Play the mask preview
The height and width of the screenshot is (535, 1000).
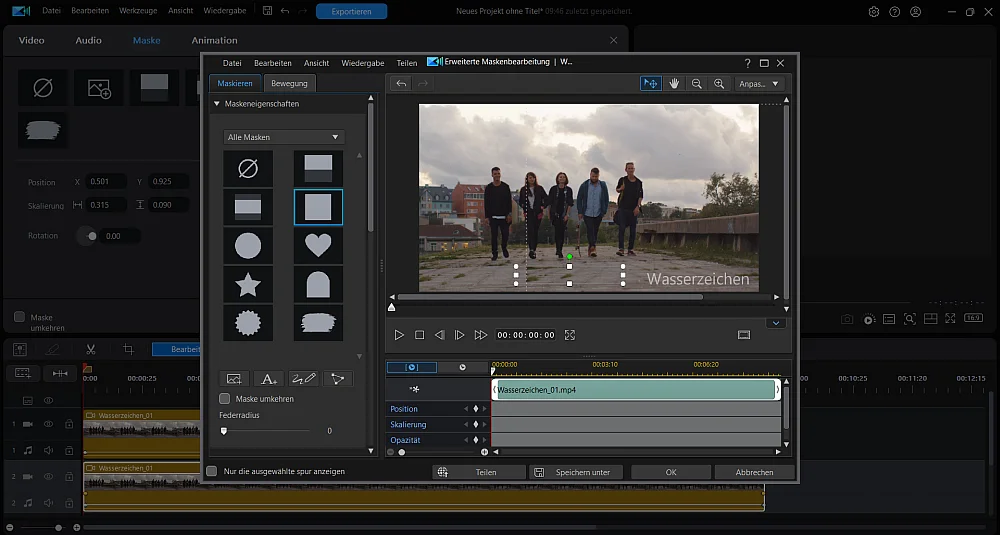[x=399, y=335]
